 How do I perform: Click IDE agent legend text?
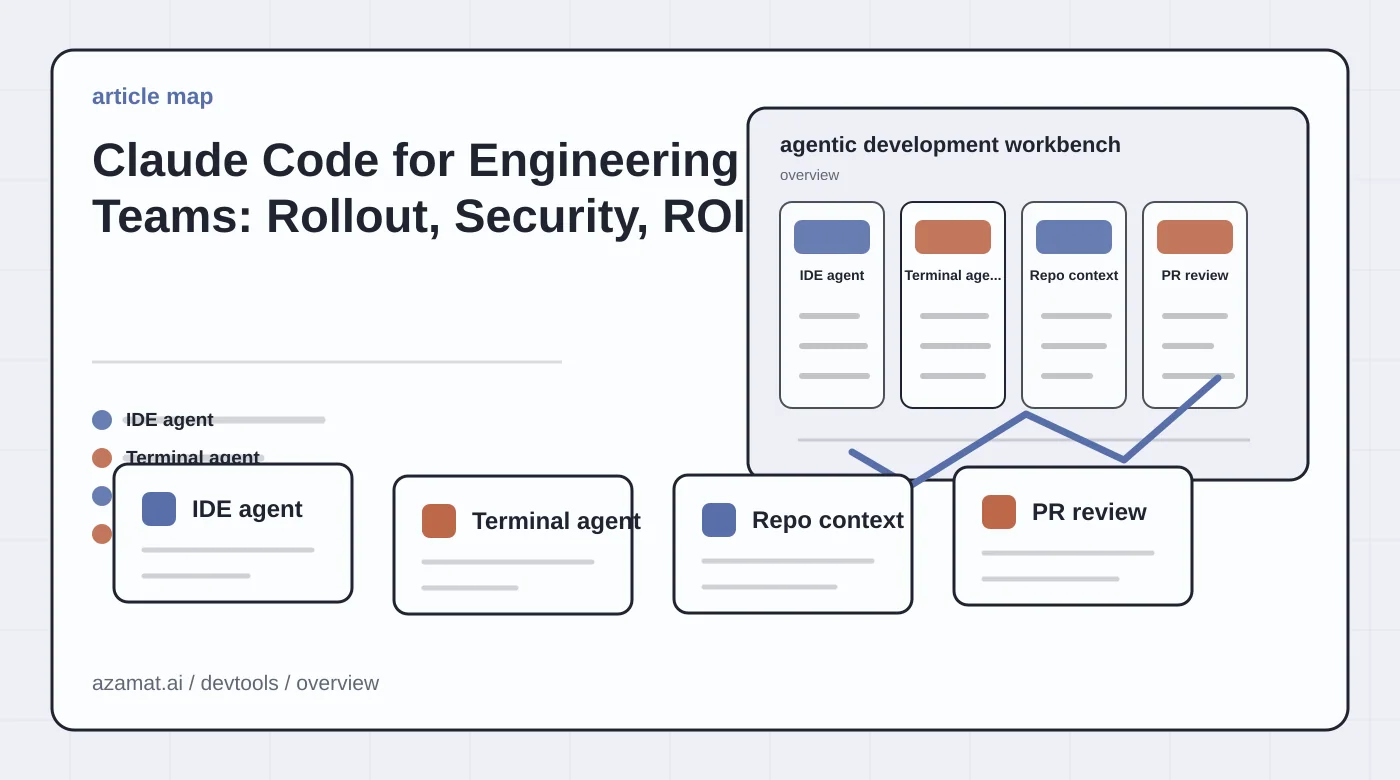point(170,420)
